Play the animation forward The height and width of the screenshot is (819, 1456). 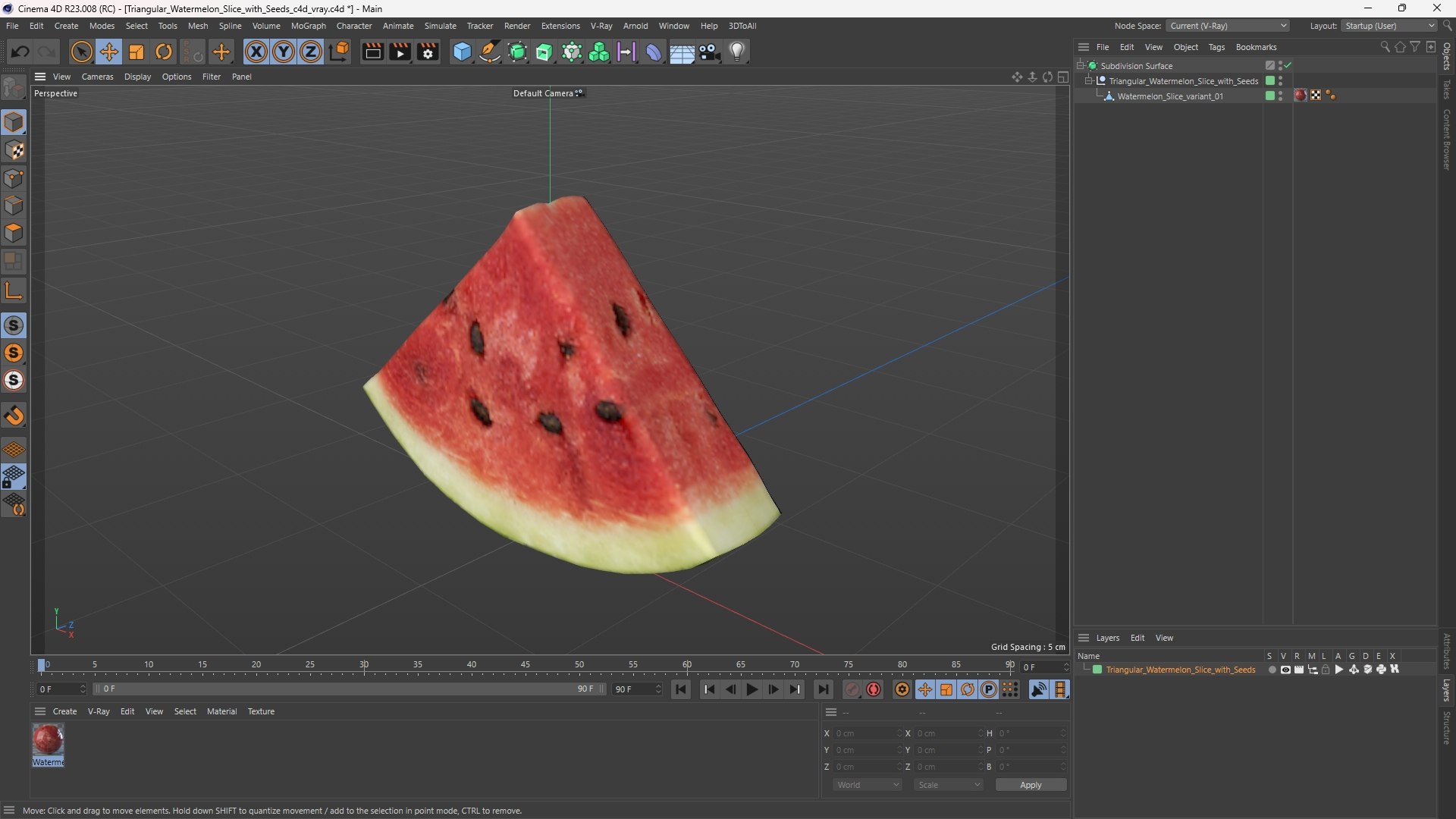pos(752,689)
